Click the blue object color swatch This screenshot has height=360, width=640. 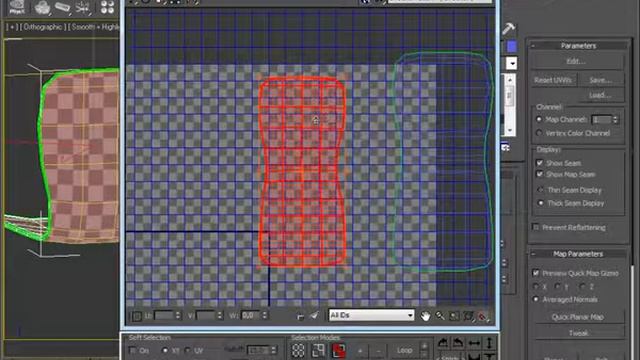[x=511, y=46]
